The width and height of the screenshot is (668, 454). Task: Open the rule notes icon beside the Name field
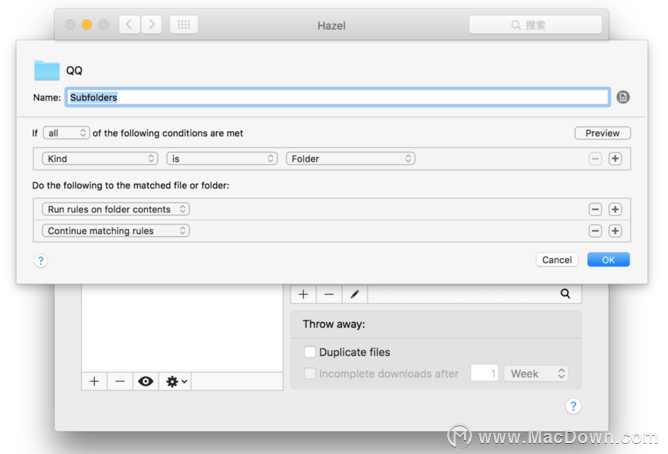[623, 97]
